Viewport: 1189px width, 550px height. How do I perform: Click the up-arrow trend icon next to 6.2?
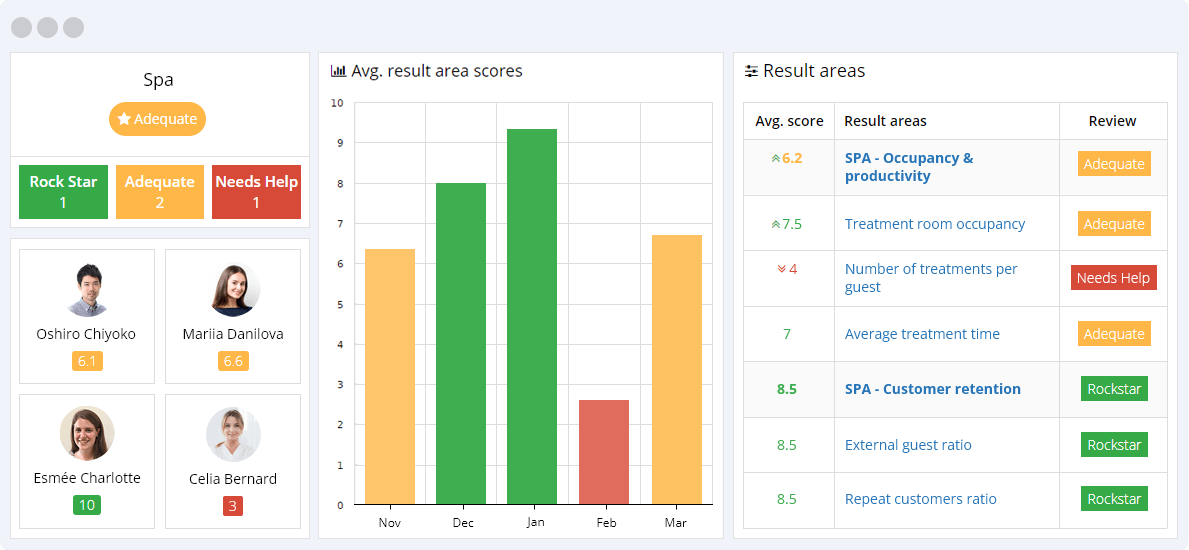tap(775, 158)
